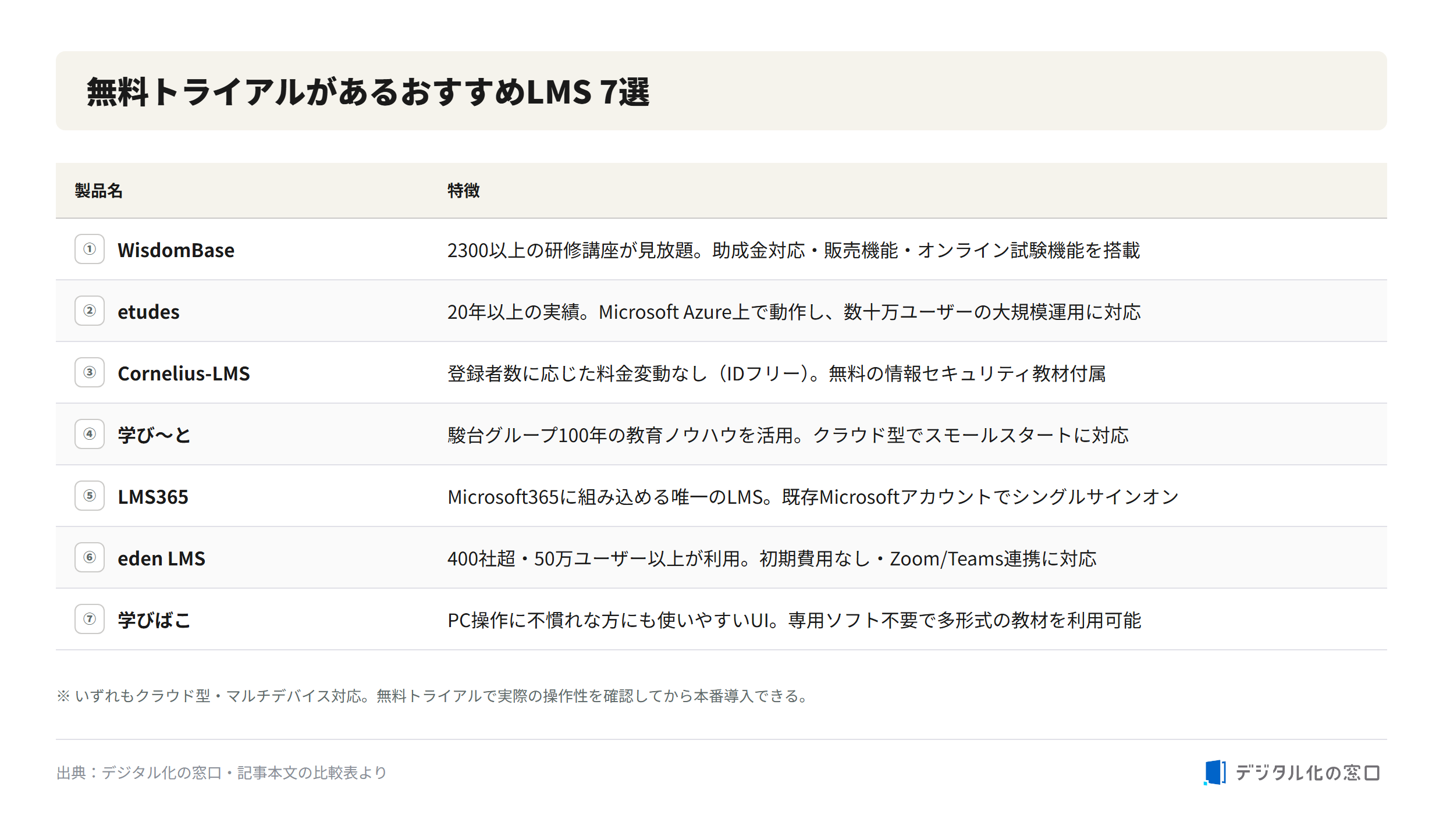
Task: Click the デジタル化の窓口 logo text
Action: pos(1307,773)
